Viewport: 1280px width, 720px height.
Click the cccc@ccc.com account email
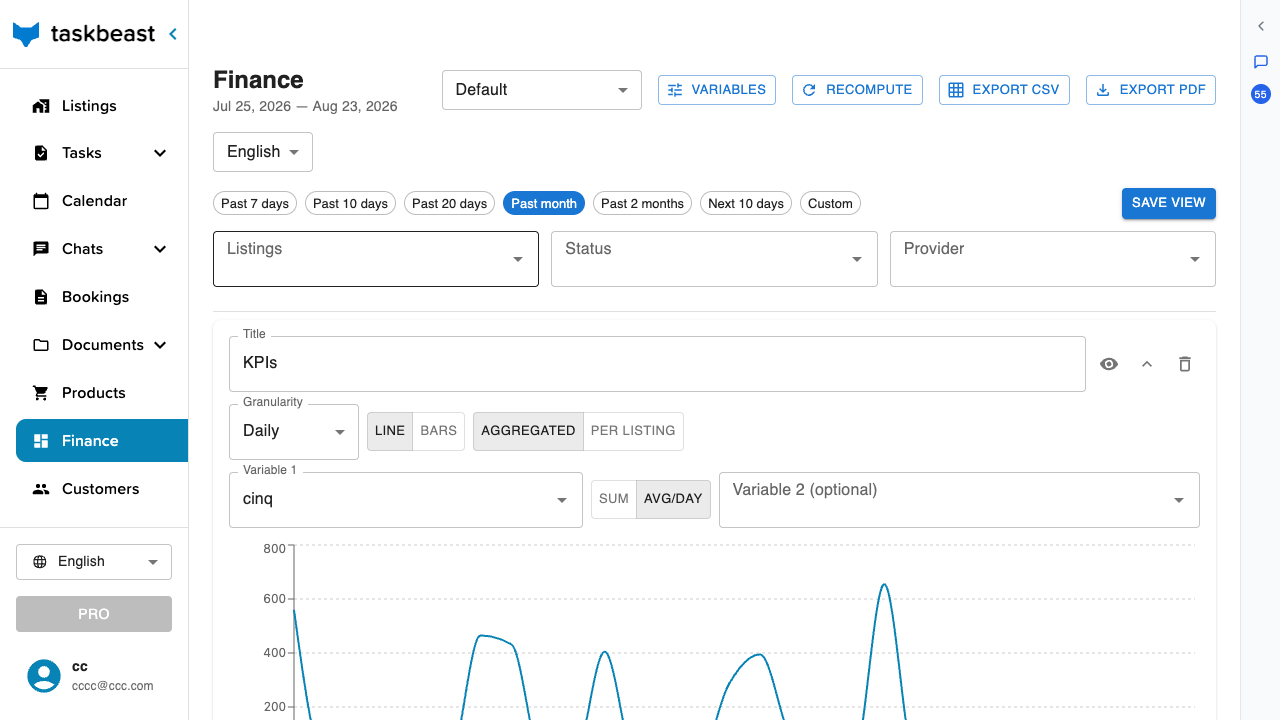112,686
